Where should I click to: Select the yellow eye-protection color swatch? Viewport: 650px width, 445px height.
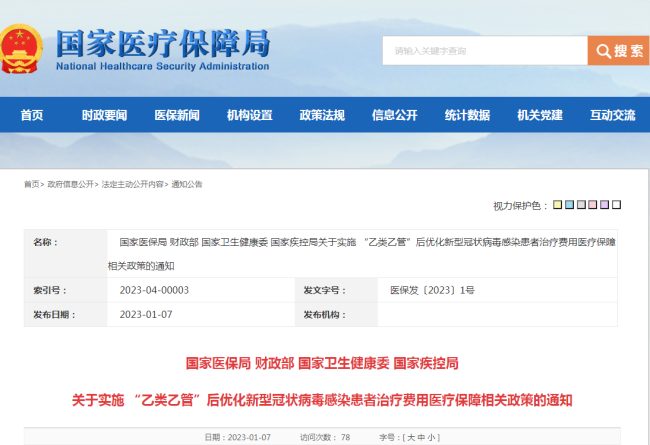(x=558, y=204)
